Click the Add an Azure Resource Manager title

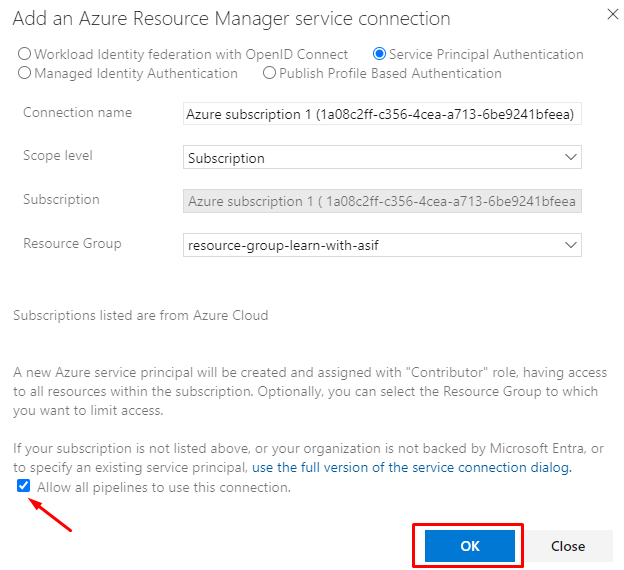(x=231, y=19)
